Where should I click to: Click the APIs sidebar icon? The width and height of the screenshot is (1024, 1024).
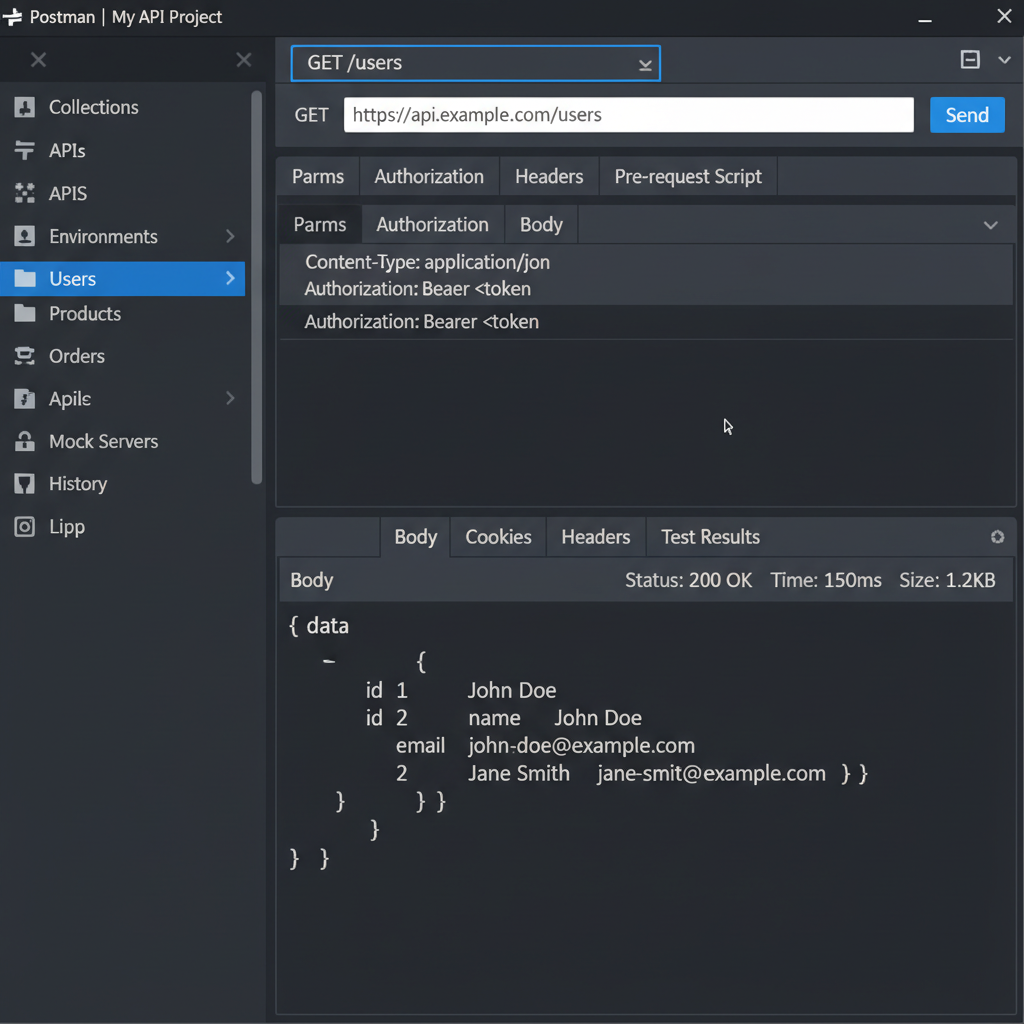click(25, 150)
